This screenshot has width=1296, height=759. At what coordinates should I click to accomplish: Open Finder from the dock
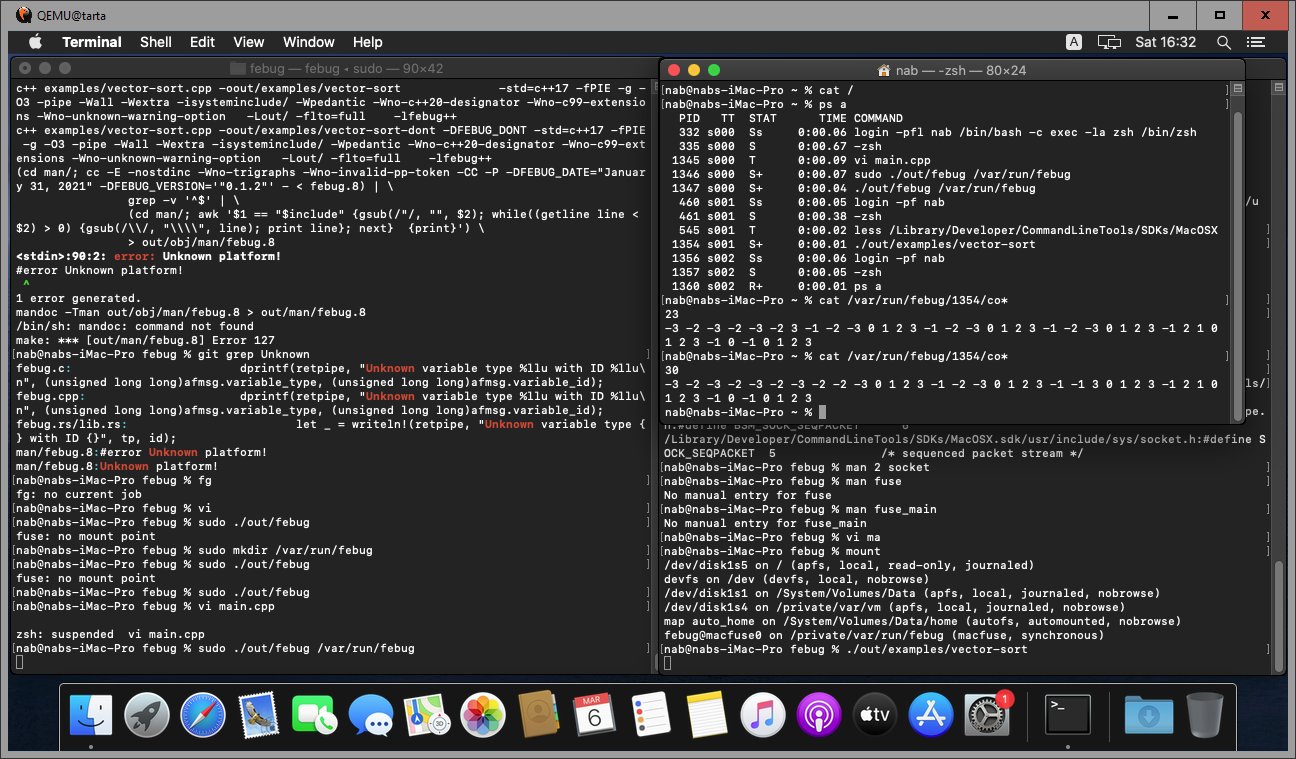[x=91, y=715]
